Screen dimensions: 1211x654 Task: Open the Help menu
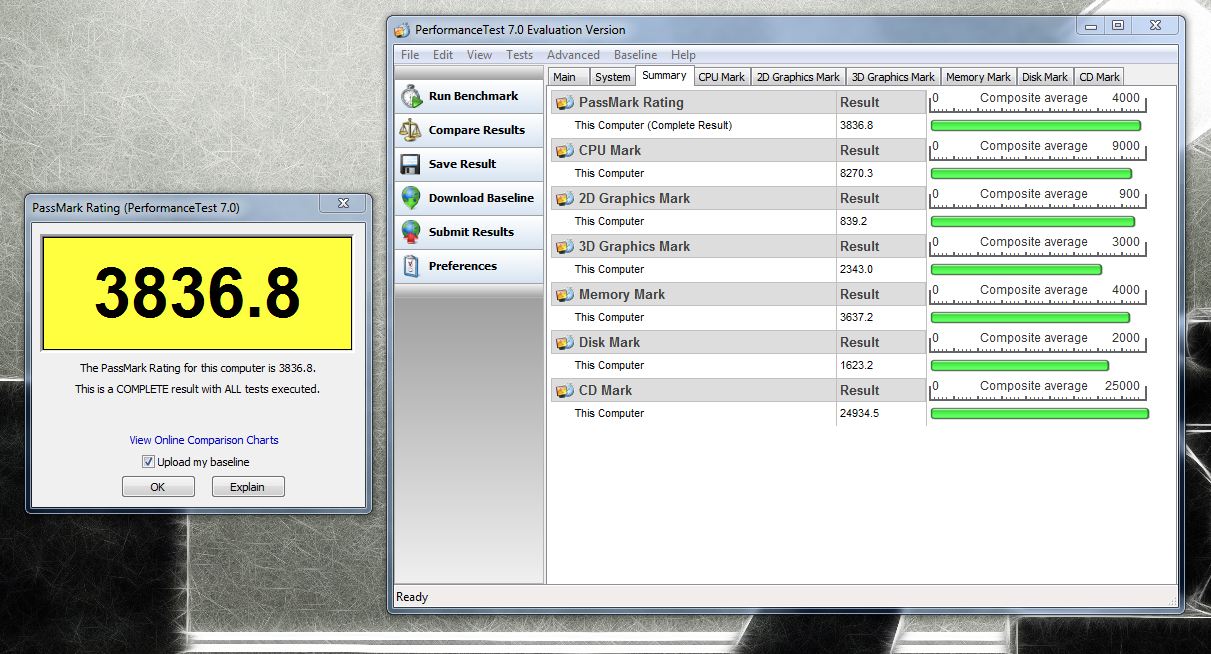683,55
